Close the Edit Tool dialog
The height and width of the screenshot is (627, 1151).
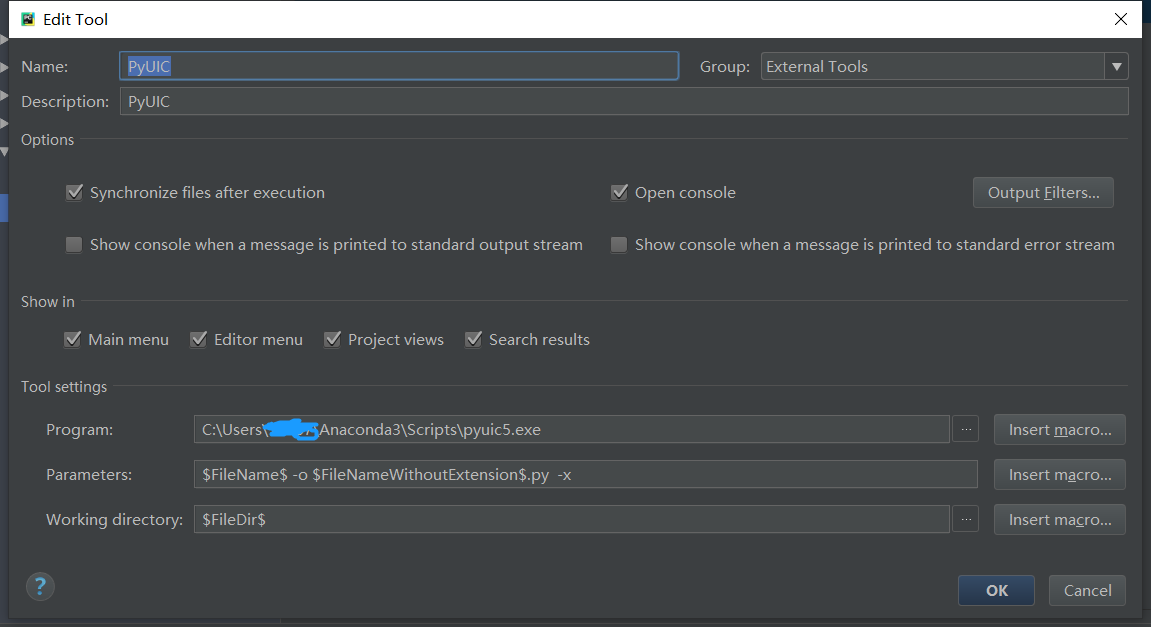click(x=1121, y=19)
